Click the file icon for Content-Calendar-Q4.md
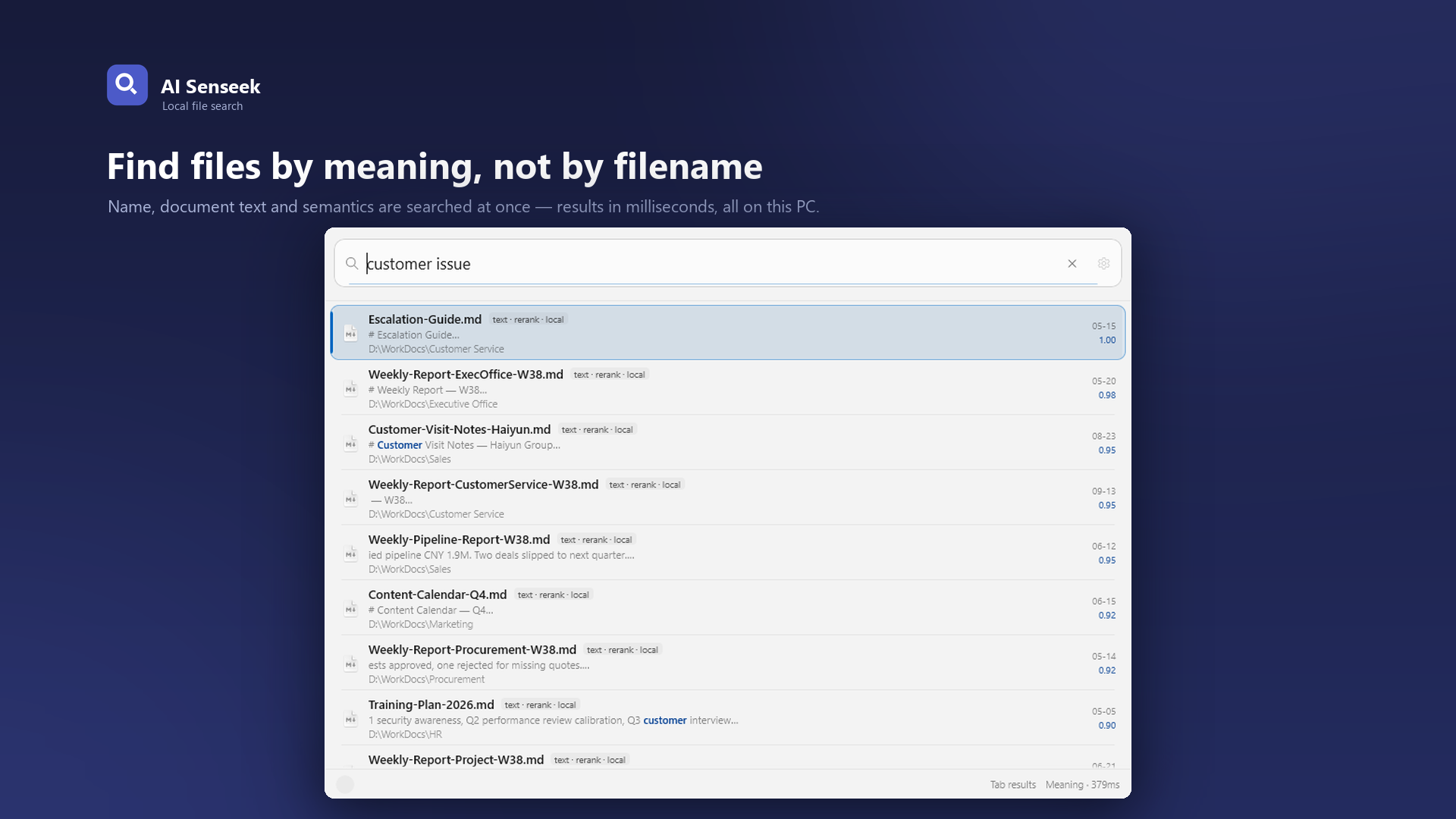Viewport: 1456px width, 819px height. click(x=350, y=609)
